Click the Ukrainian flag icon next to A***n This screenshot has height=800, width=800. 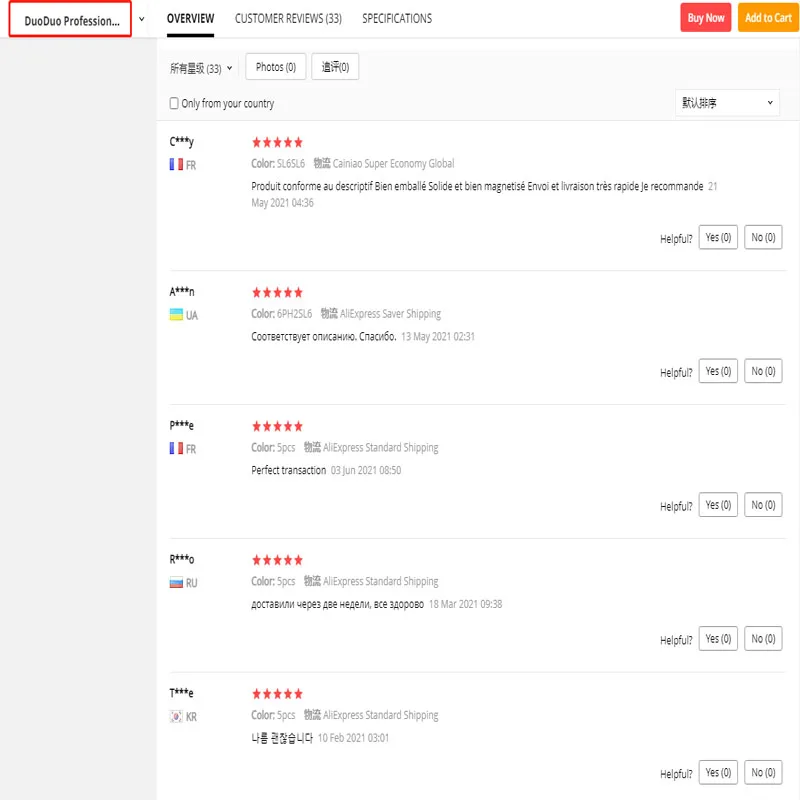(x=176, y=314)
